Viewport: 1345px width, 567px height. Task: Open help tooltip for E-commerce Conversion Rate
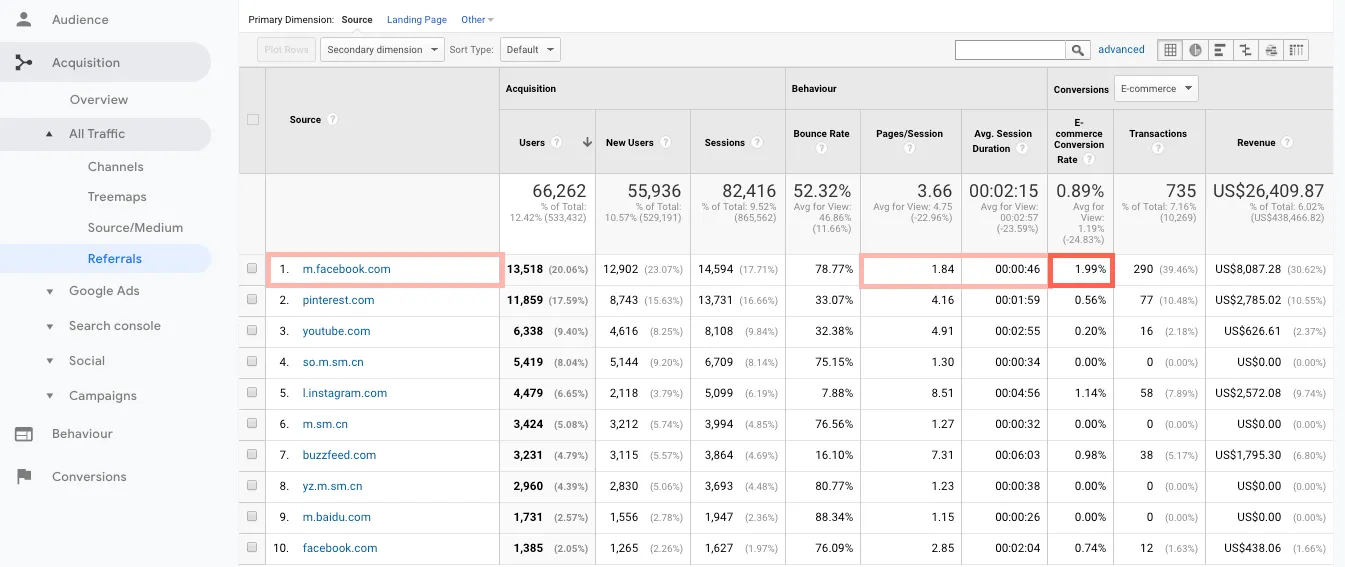click(x=1088, y=159)
